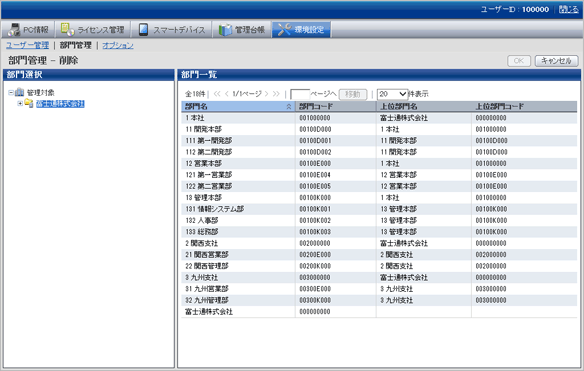The image size is (584, 371).
Task: Click department code 00300K000
Action: pyautogui.click(x=315, y=300)
